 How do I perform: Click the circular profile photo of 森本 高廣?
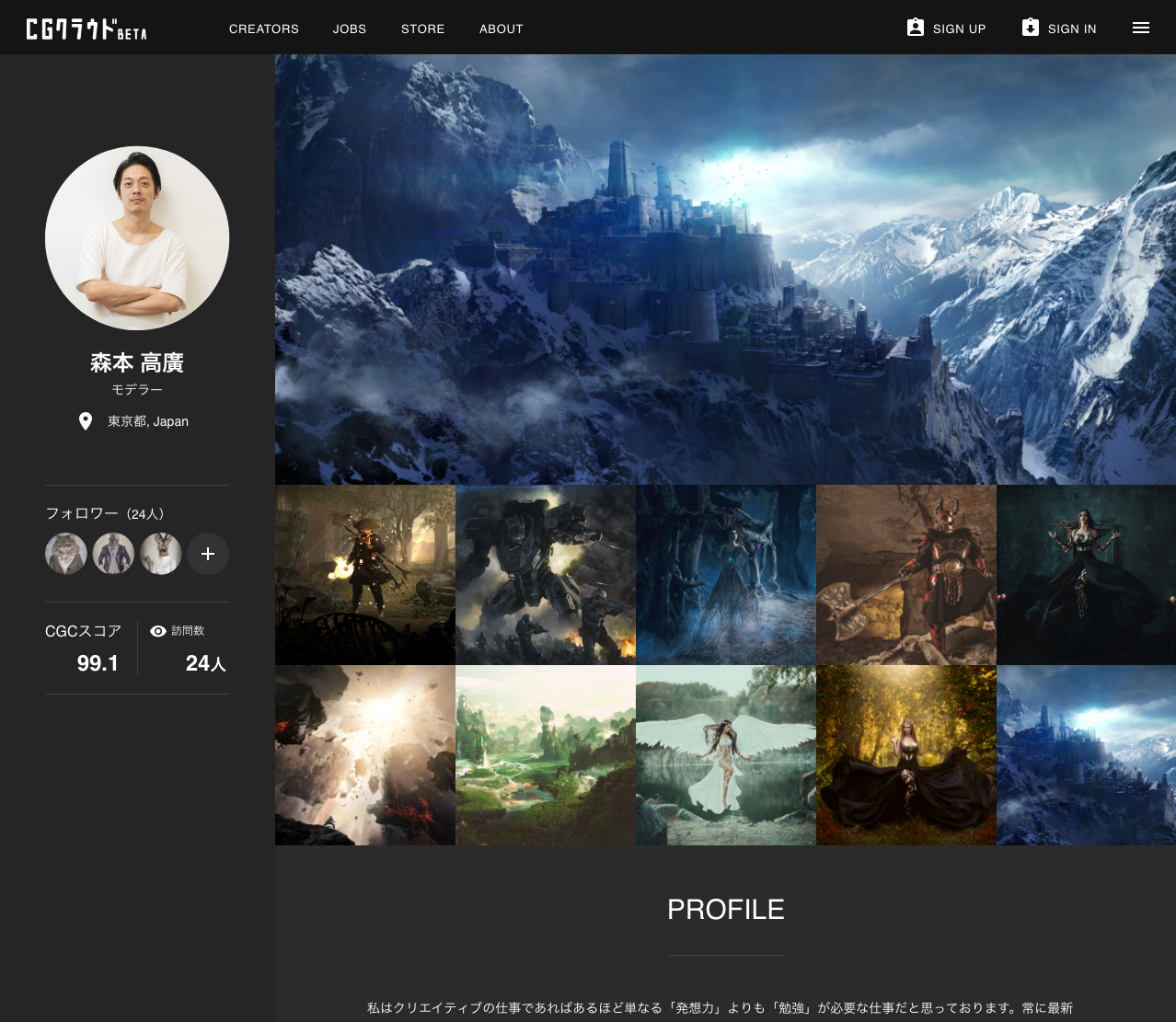(136, 238)
